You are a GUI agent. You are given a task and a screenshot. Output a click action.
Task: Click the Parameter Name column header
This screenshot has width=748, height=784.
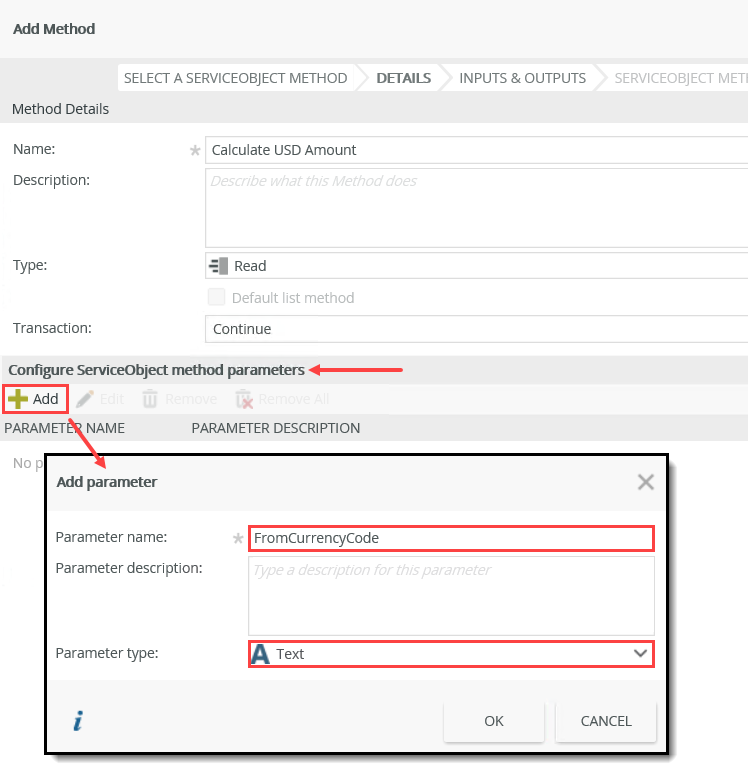[64, 428]
